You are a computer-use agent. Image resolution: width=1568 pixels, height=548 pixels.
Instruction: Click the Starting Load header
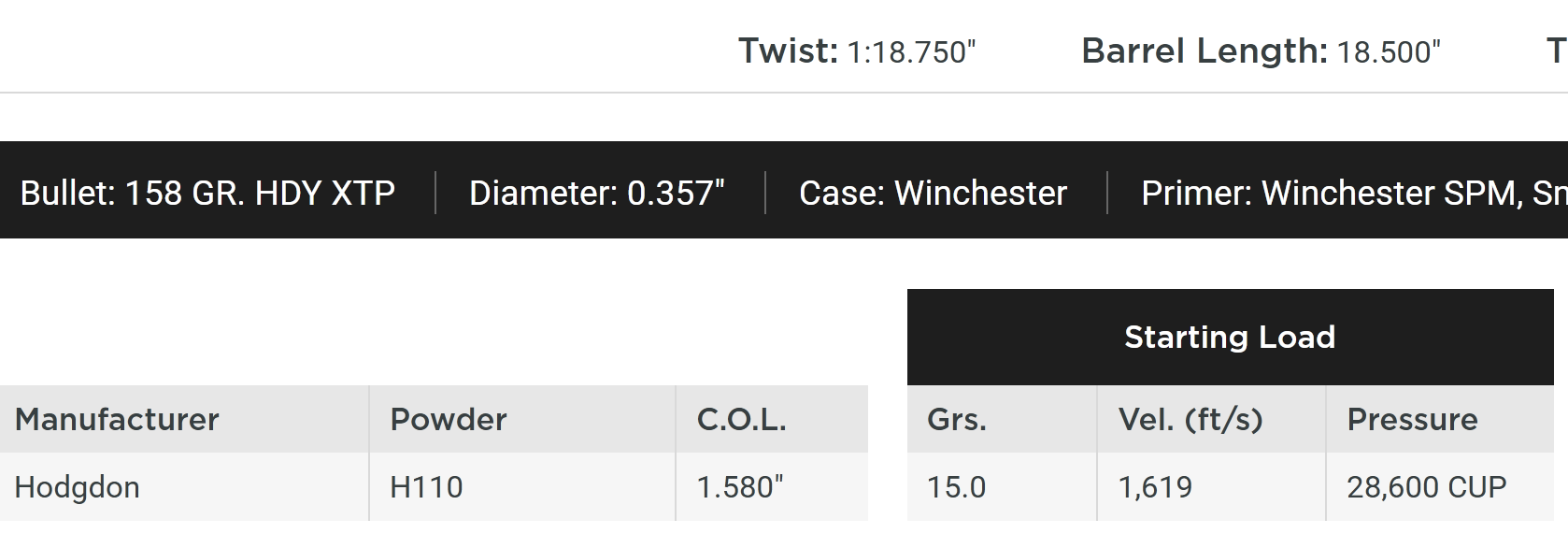click(x=1230, y=337)
